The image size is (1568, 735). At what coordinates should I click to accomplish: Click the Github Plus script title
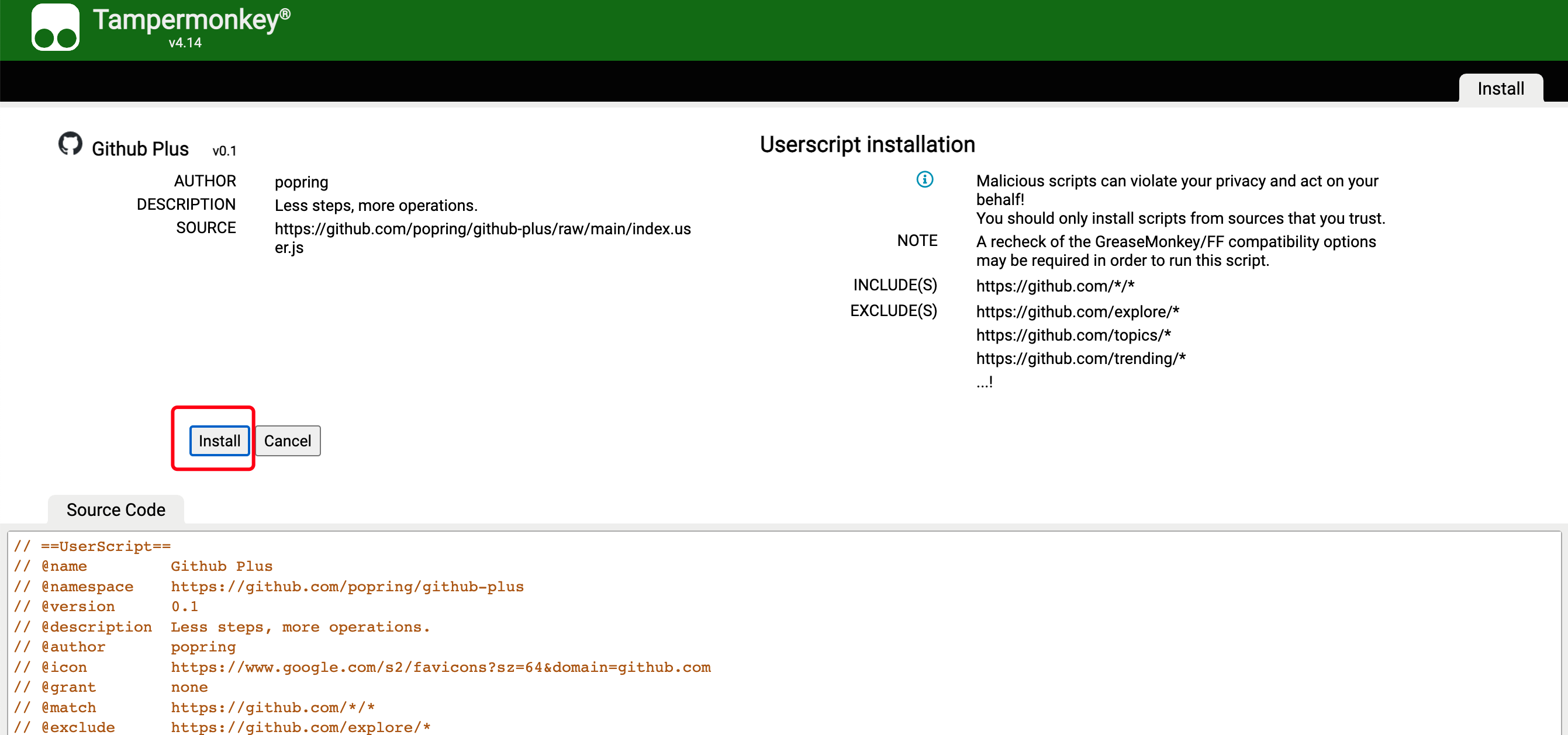point(140,149)
